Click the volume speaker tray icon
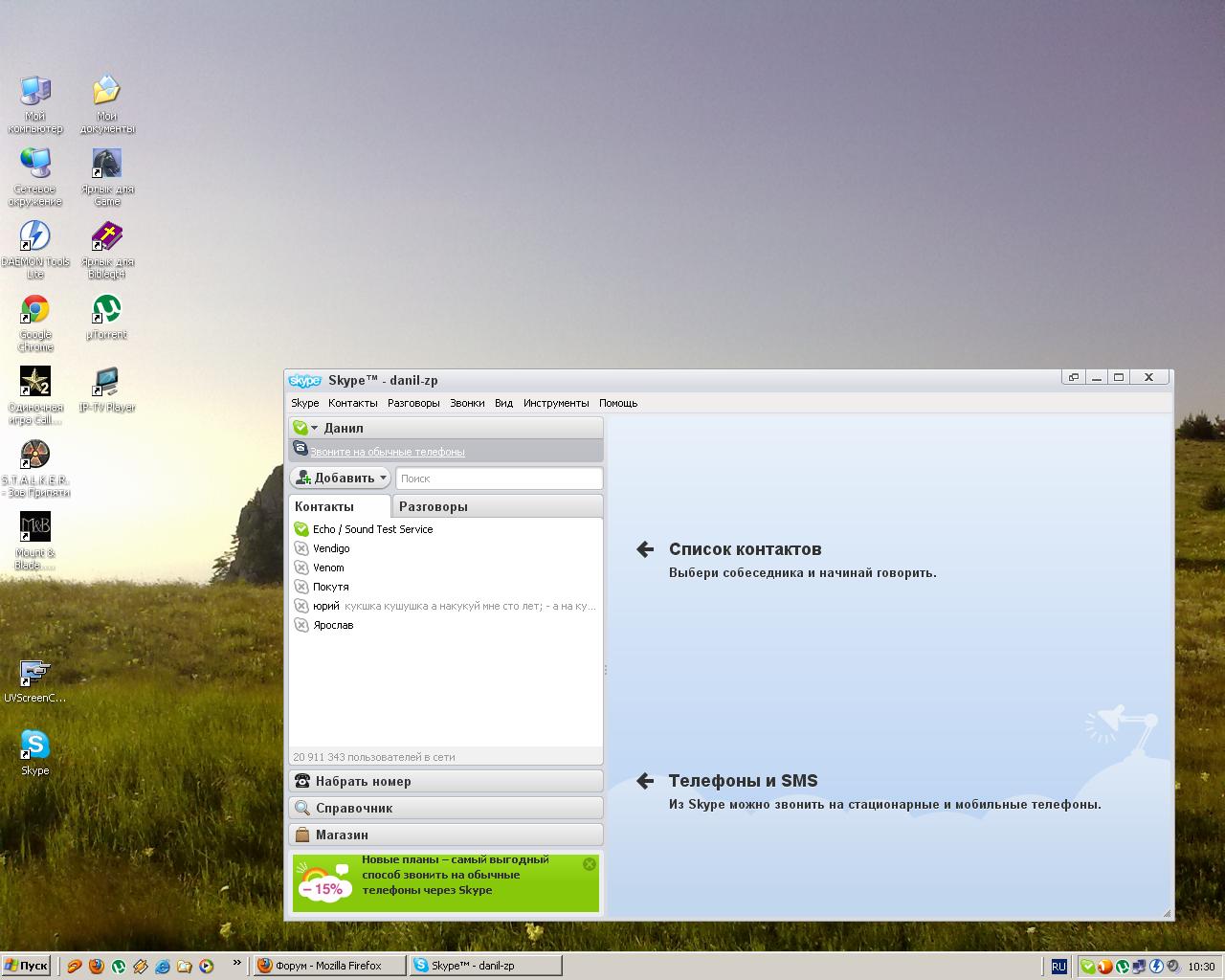Screen dimensions: 1225x980 (1173, 967)
